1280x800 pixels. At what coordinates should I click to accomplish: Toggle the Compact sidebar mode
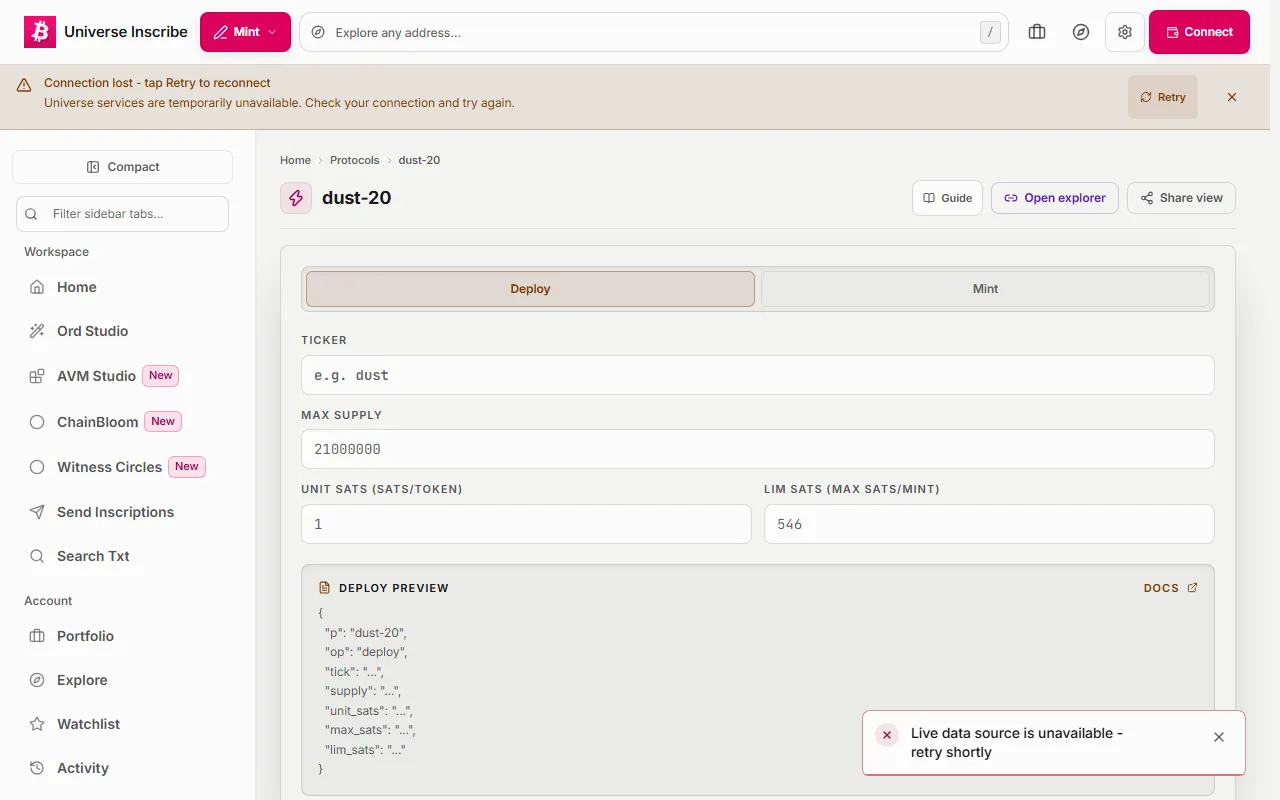coord(122,167)
